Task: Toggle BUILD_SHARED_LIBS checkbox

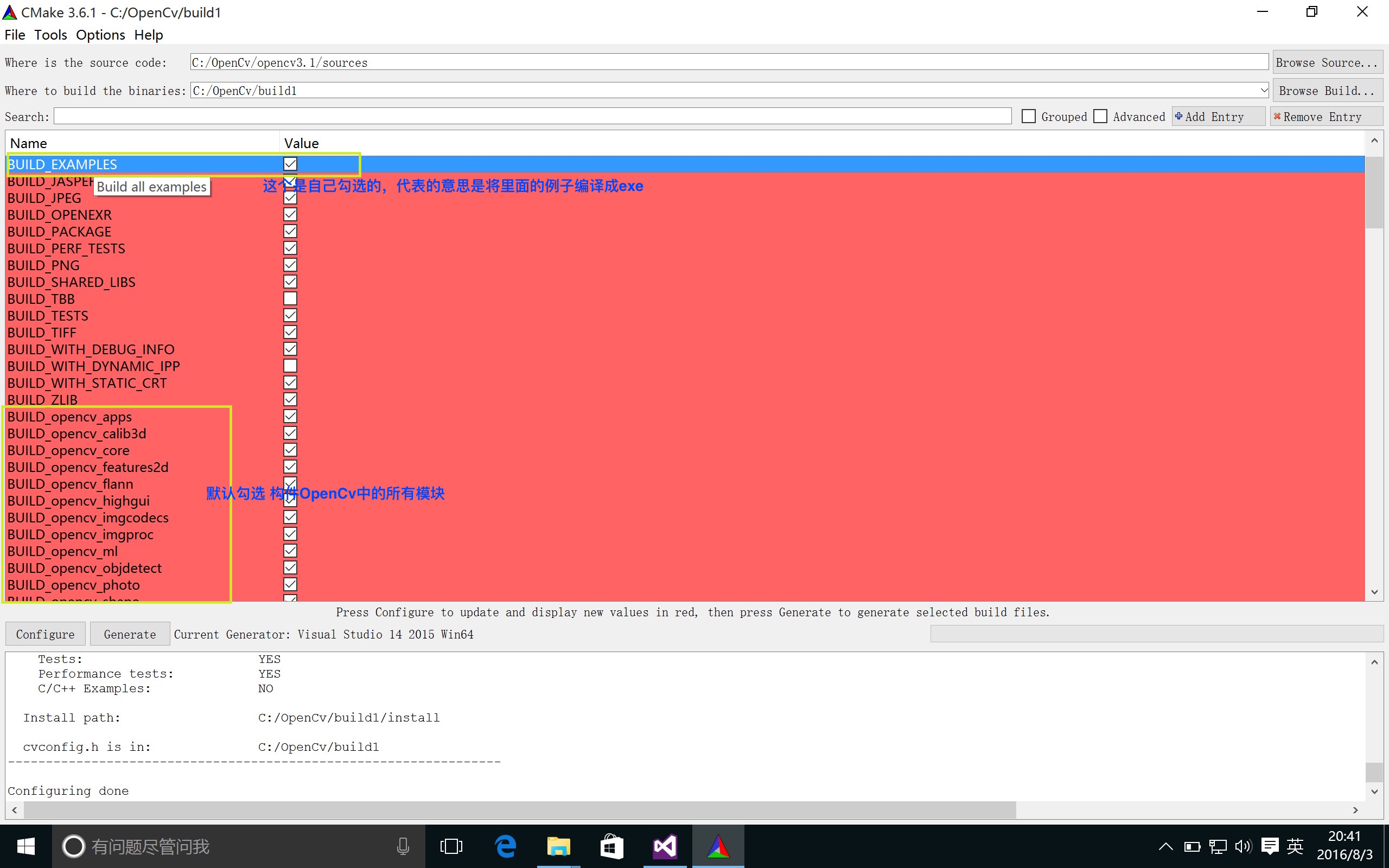Action: [x=290, y=282]
